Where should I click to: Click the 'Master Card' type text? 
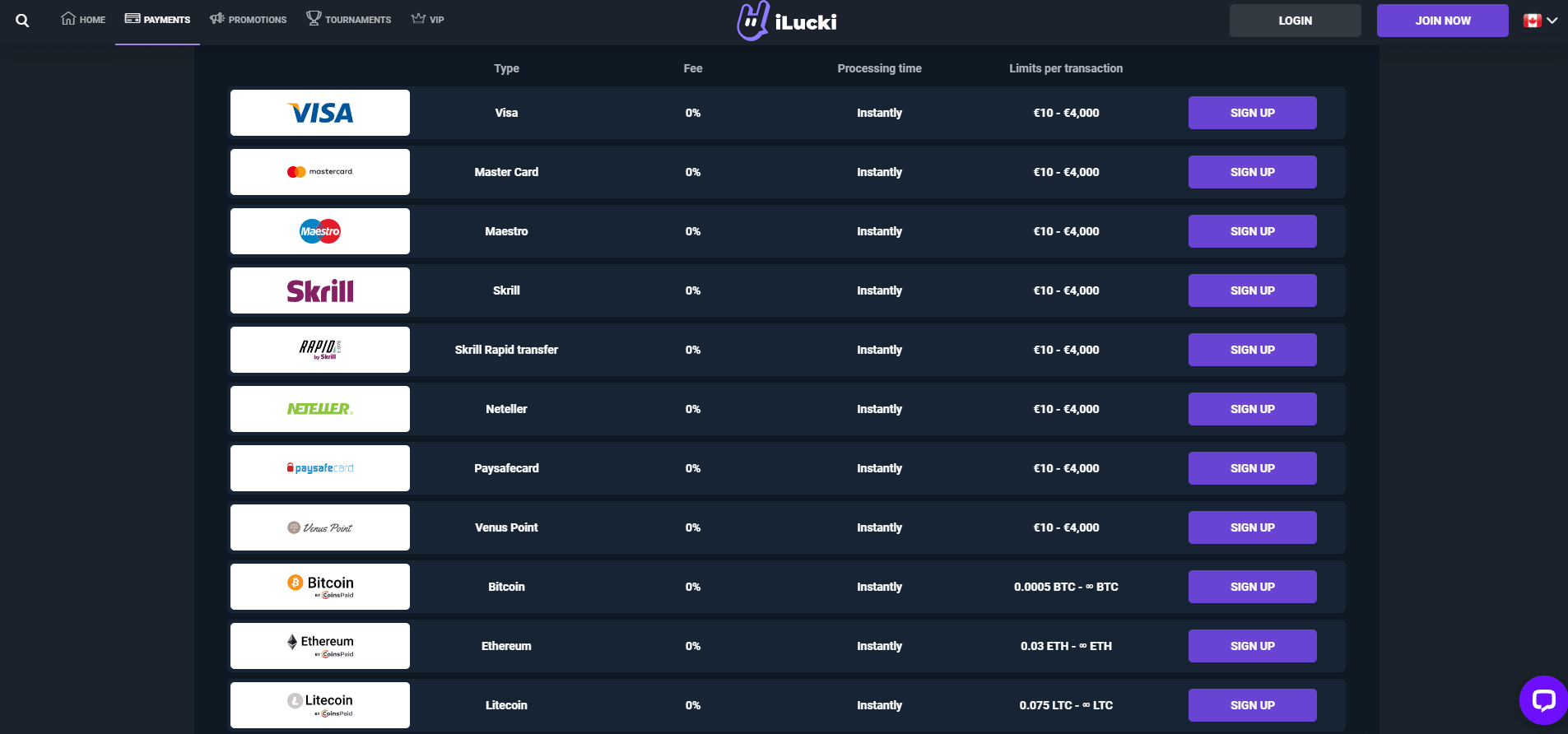click(506, 172)
